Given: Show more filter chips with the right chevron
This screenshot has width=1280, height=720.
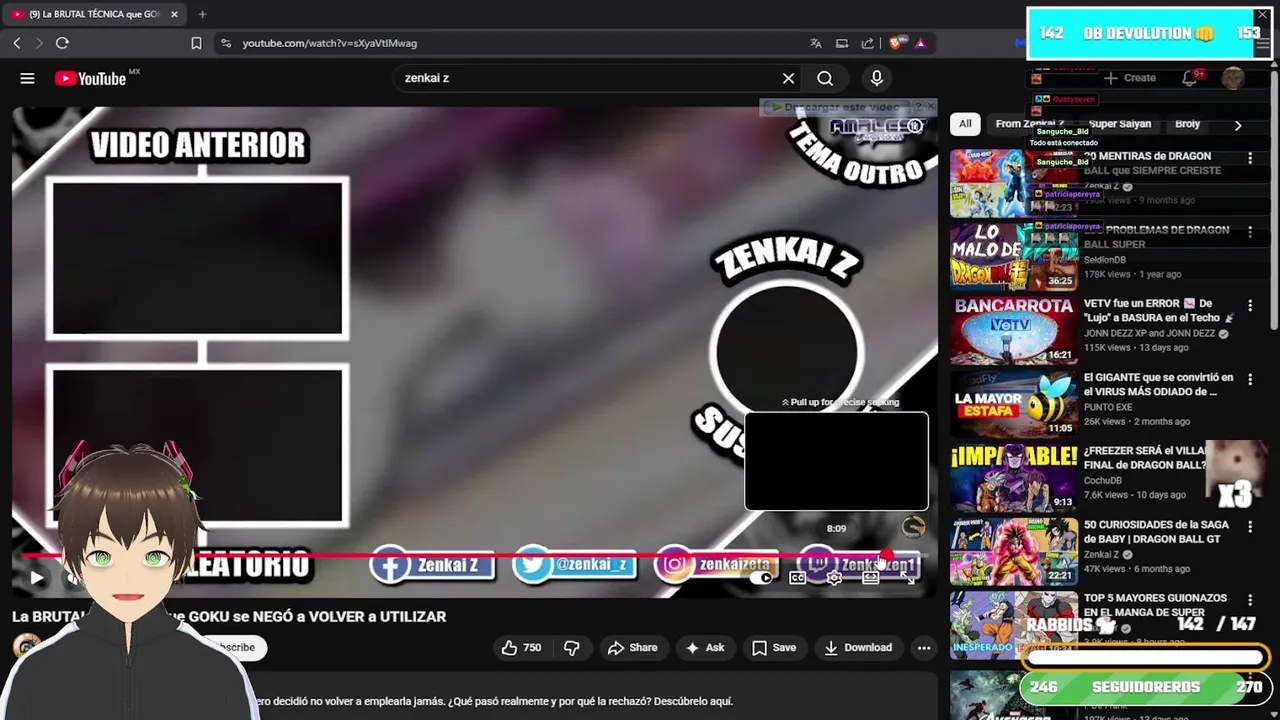Looking at the screenshot, I should [x=1237, y=125].
